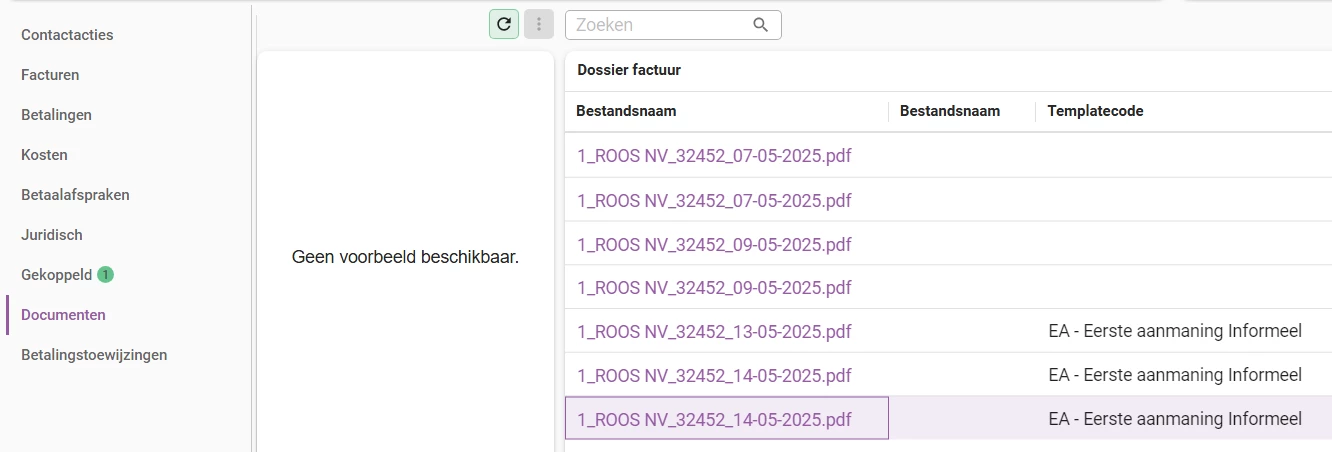
Task: Open Contactacties in the sidebar
Action: (x=67, y=35)
